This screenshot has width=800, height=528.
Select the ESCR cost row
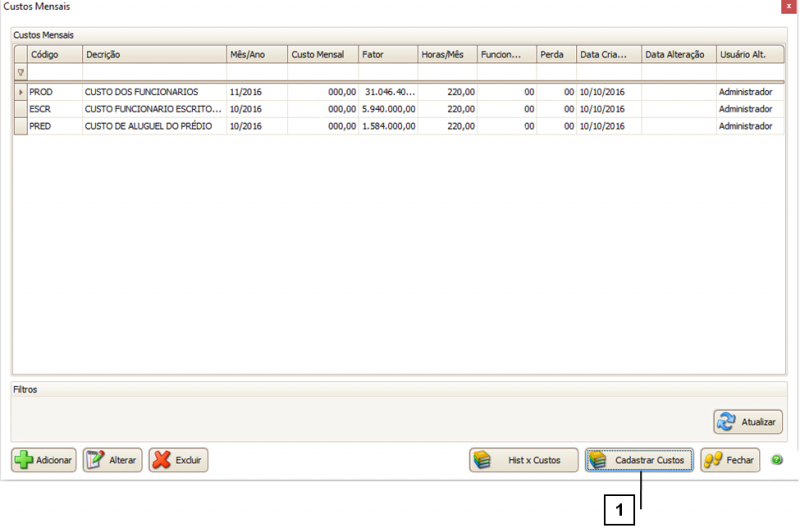[150, 109]
